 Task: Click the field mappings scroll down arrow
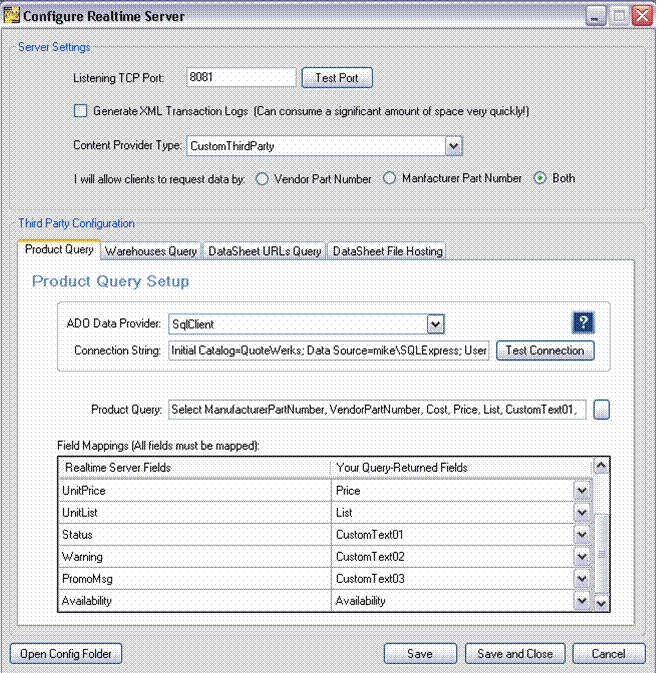click(x=601, y=603)
